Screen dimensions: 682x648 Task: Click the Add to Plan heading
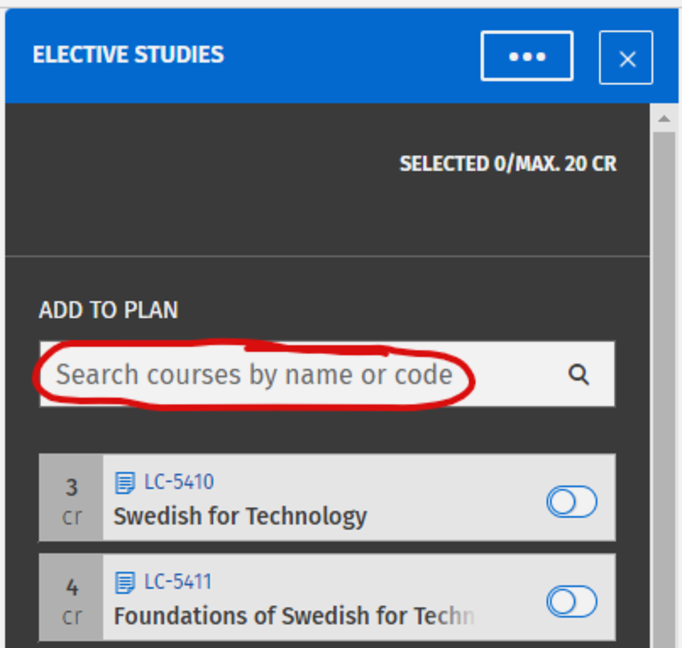pos(108,310)
